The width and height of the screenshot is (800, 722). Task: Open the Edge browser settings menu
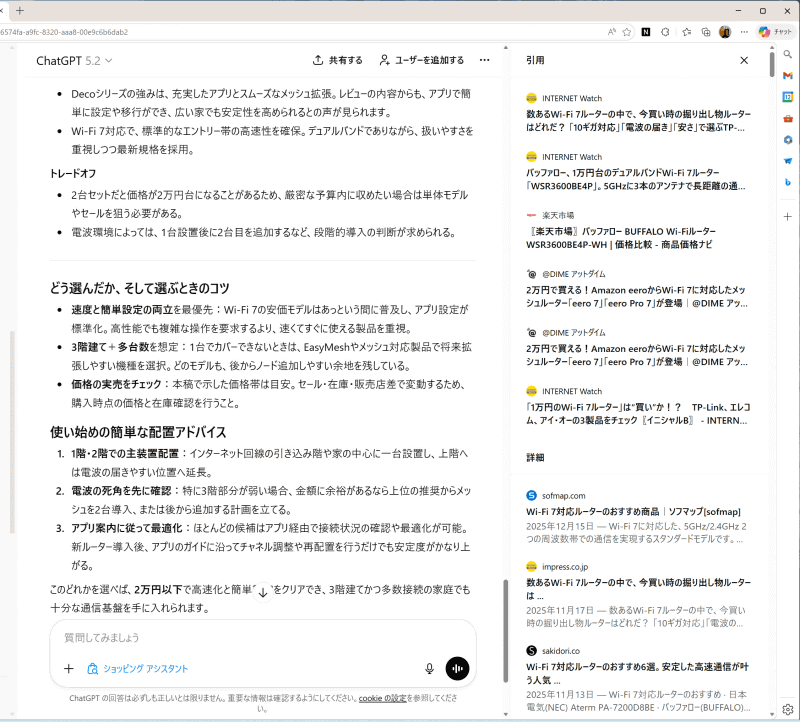click(x=743, y=31)
